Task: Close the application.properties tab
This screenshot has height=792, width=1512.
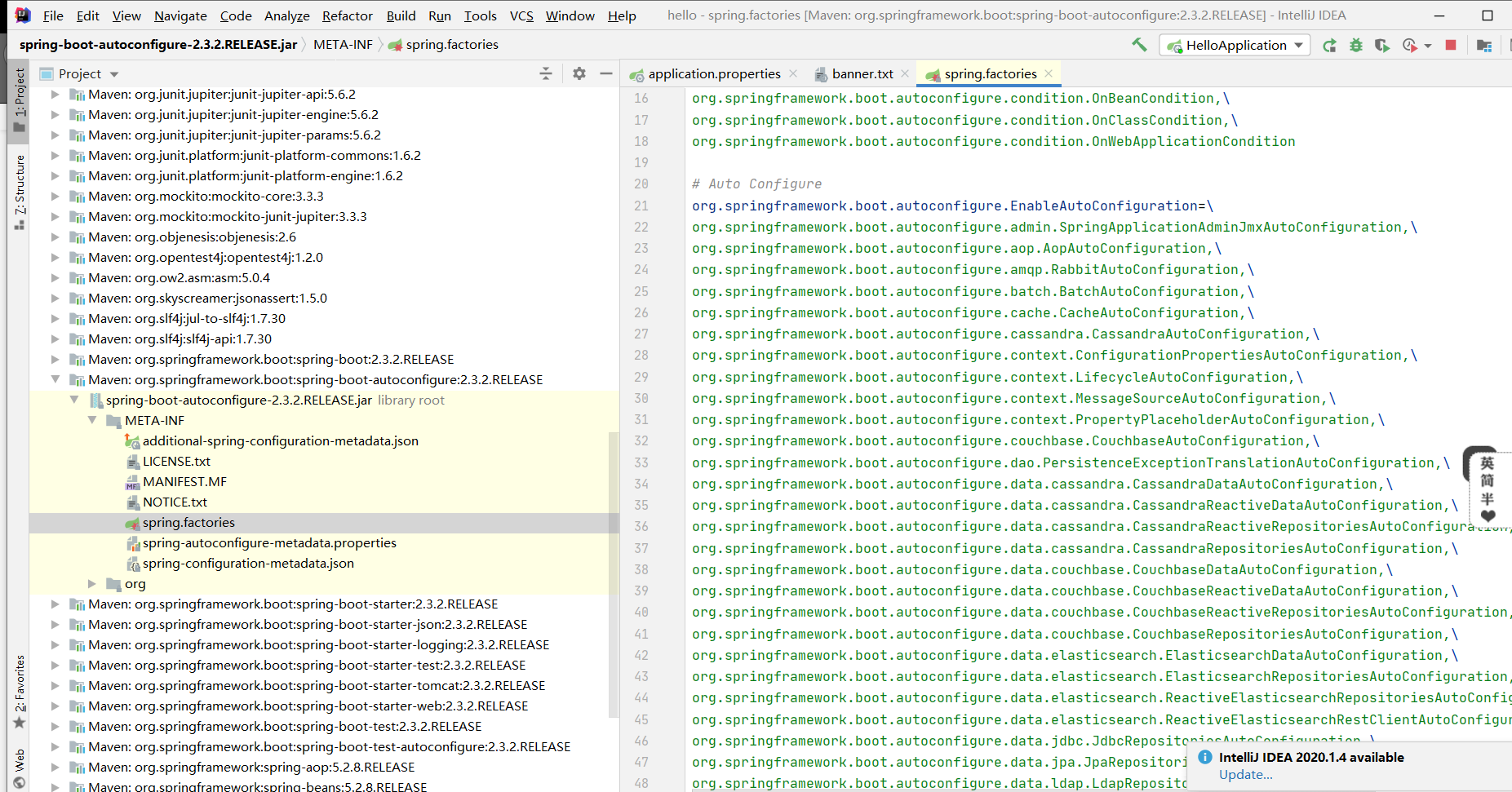Action: 793,73
